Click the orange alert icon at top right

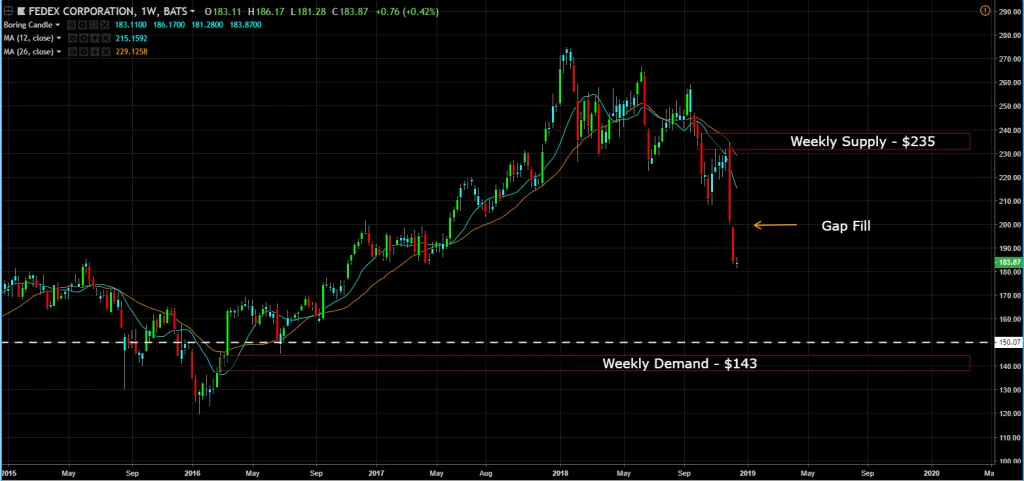(x=985, y=11)
